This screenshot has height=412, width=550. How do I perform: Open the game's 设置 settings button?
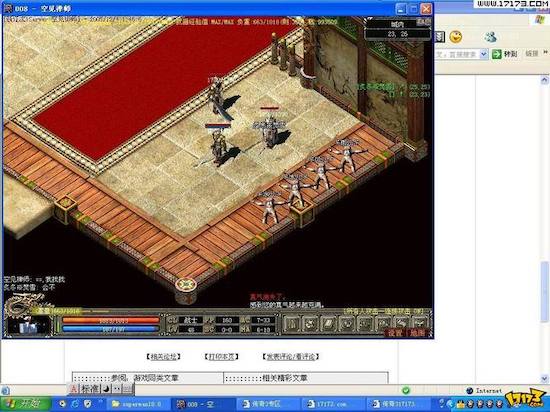[x=395, y=333]
